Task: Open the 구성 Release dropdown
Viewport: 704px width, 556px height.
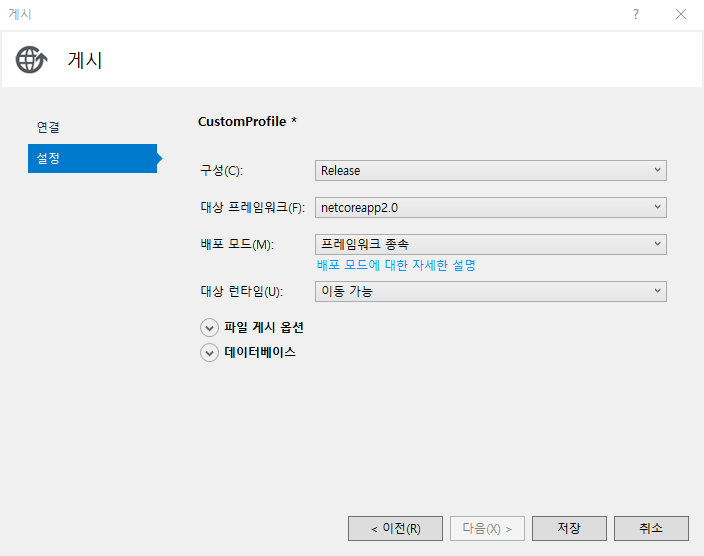Action: [491, 171]
